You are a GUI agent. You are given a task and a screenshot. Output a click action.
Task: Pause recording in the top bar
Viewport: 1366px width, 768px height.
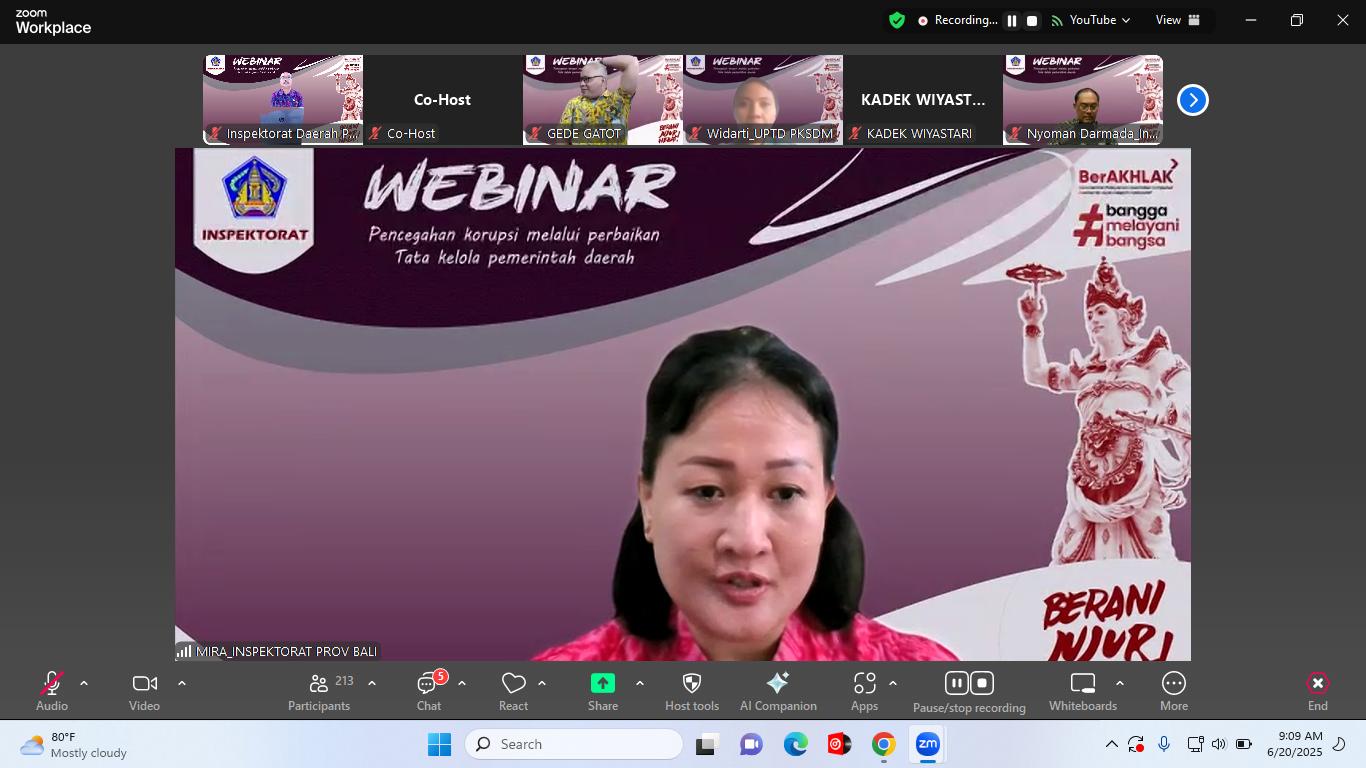tap(1012, 21)
